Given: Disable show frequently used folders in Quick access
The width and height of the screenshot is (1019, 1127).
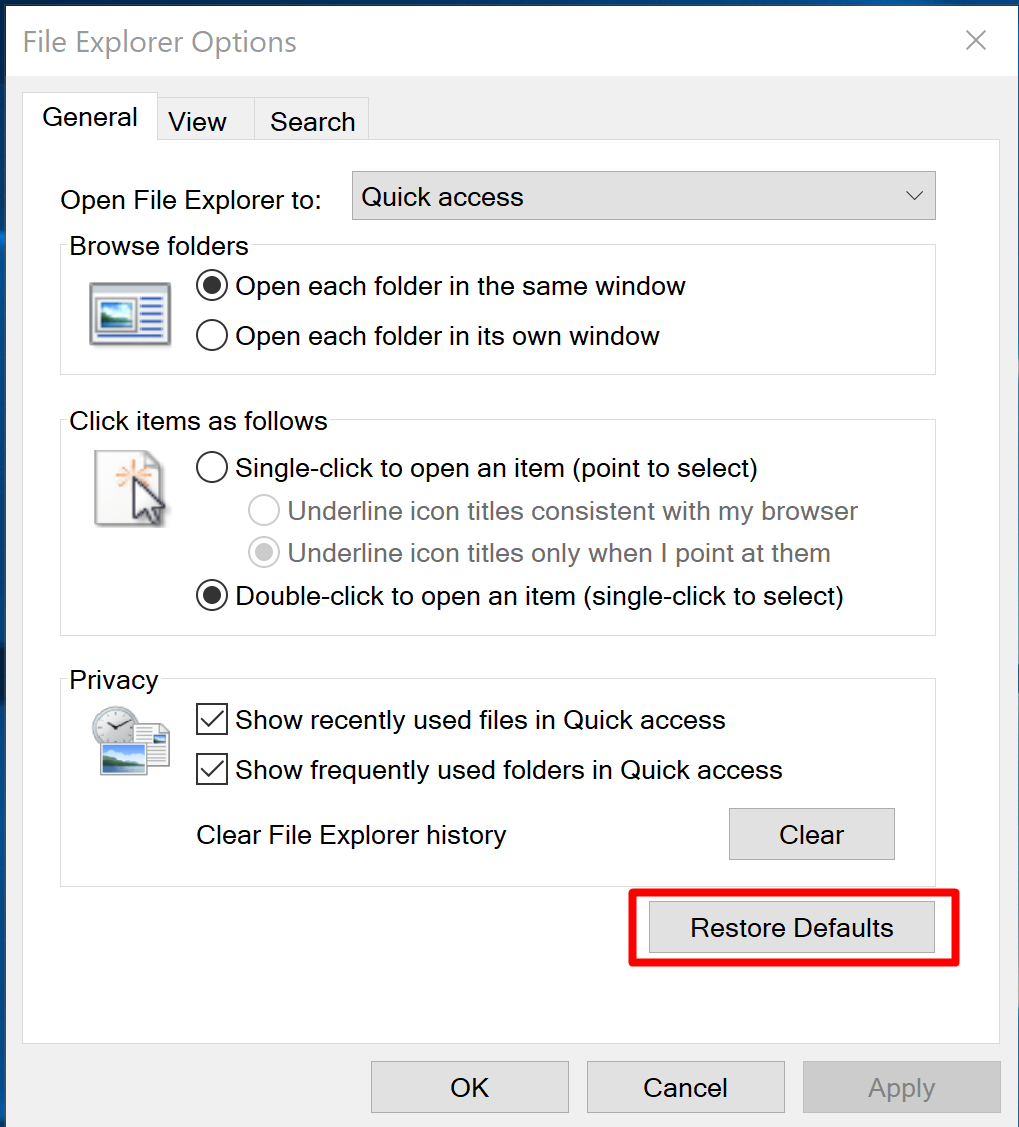Looking at the screenshot, I should (x=211, y=770).
